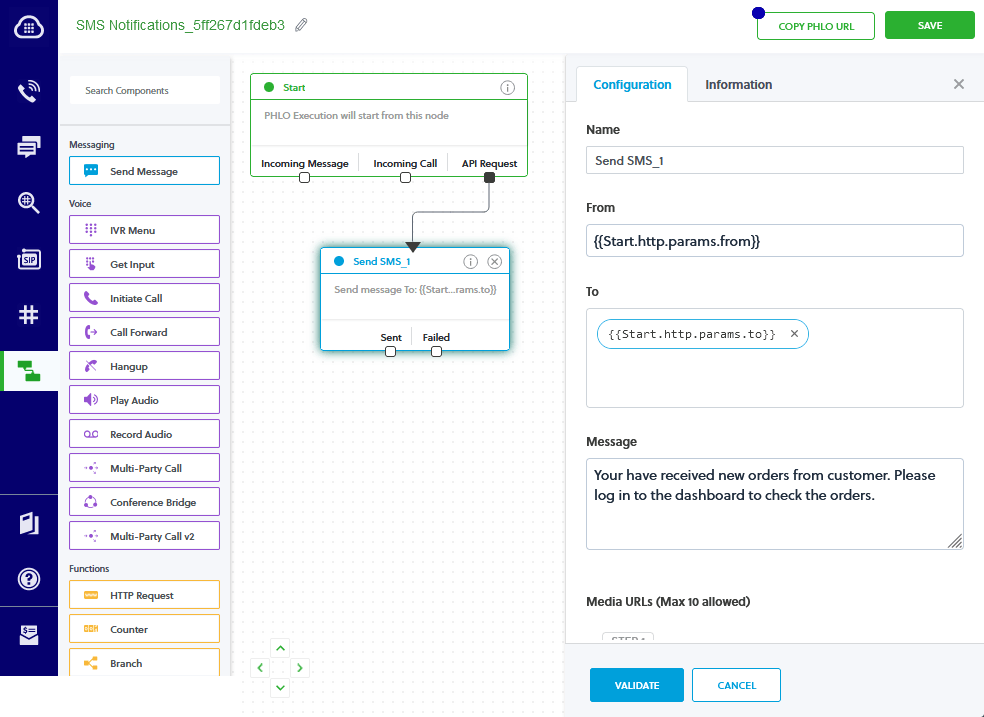984x717 pixels.
Task: Open the Voice section in the sidebar
Action: [x=29, y=91]
